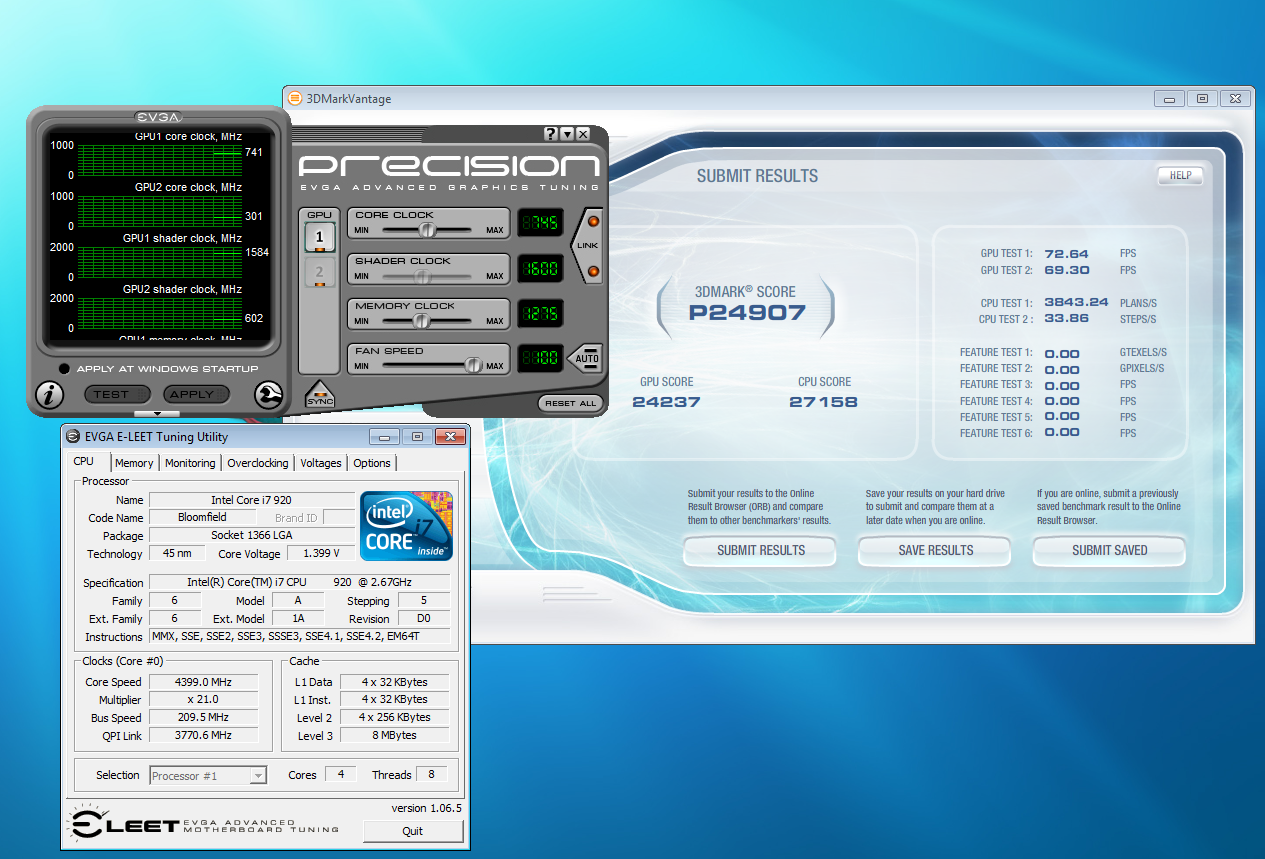Open the Monitoring tab
This screenshot has height=859, width=1265.
[190, 463]
